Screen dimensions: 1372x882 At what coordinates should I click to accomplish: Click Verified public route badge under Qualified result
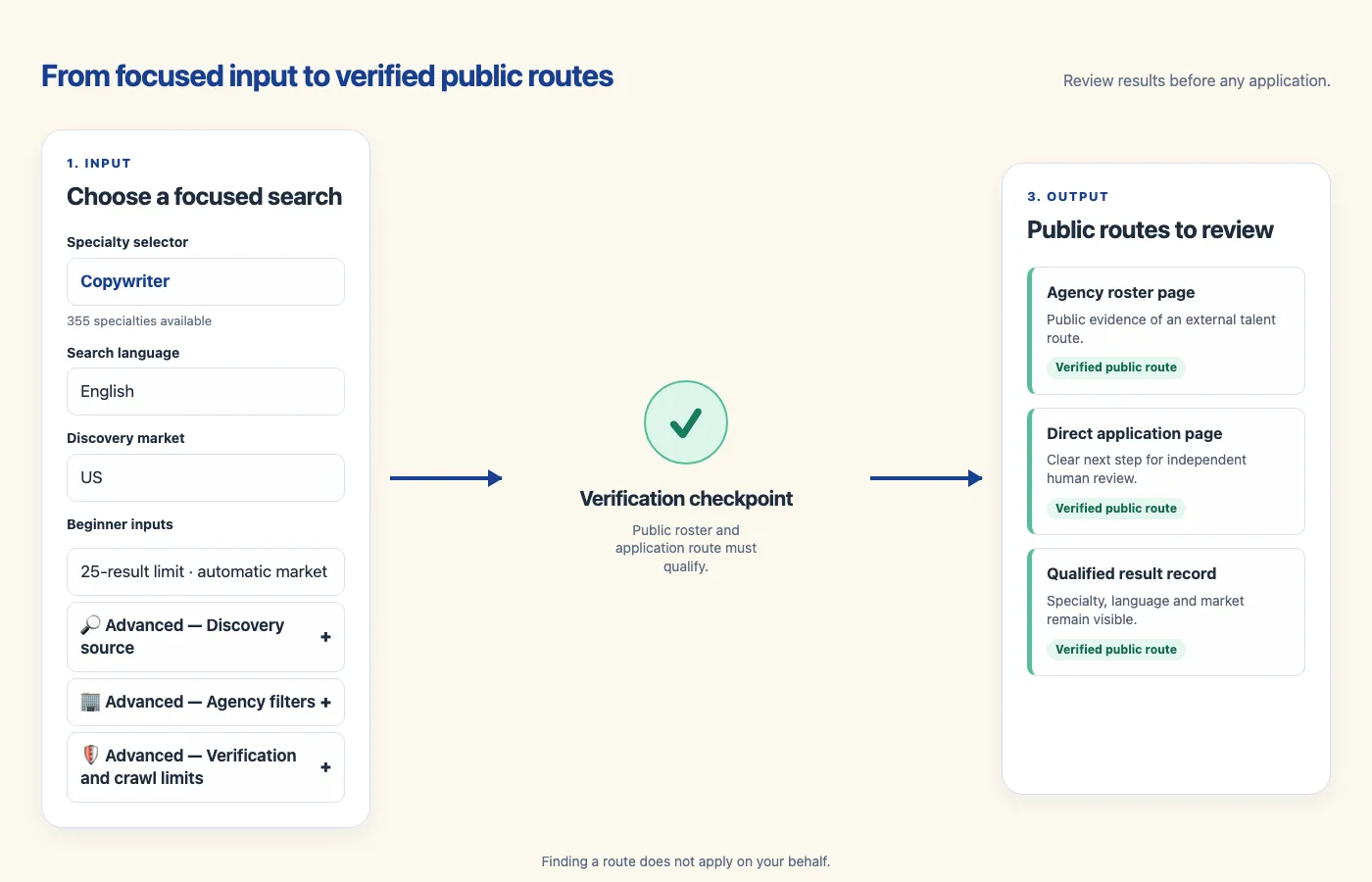[1116, 650]
